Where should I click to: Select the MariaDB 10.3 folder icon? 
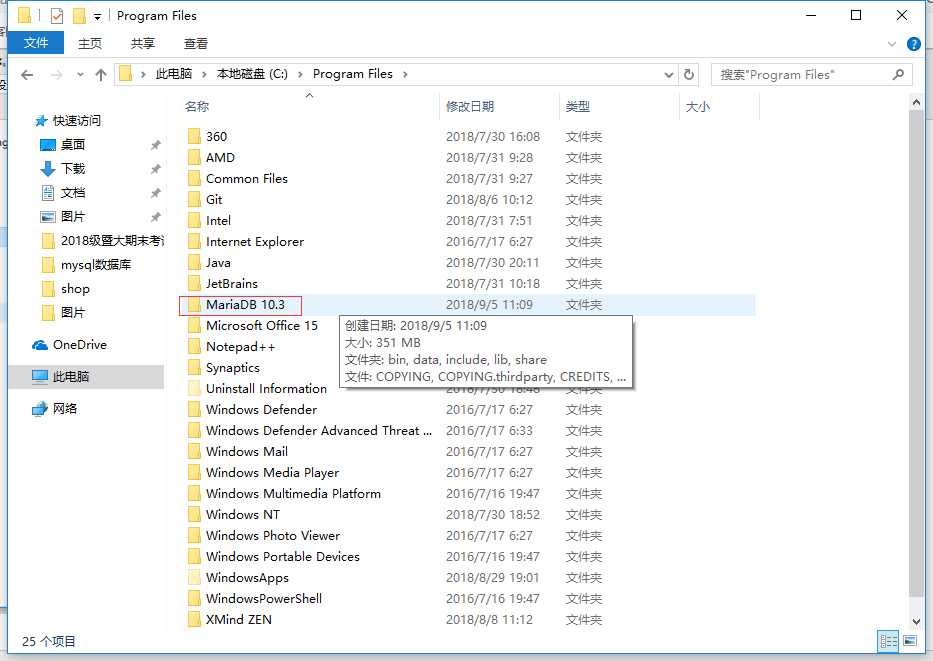(194, 305)
